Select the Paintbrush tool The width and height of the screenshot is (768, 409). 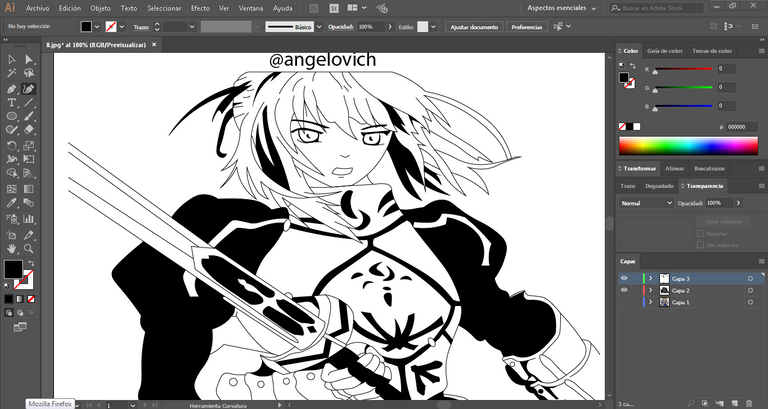point(29,117)
